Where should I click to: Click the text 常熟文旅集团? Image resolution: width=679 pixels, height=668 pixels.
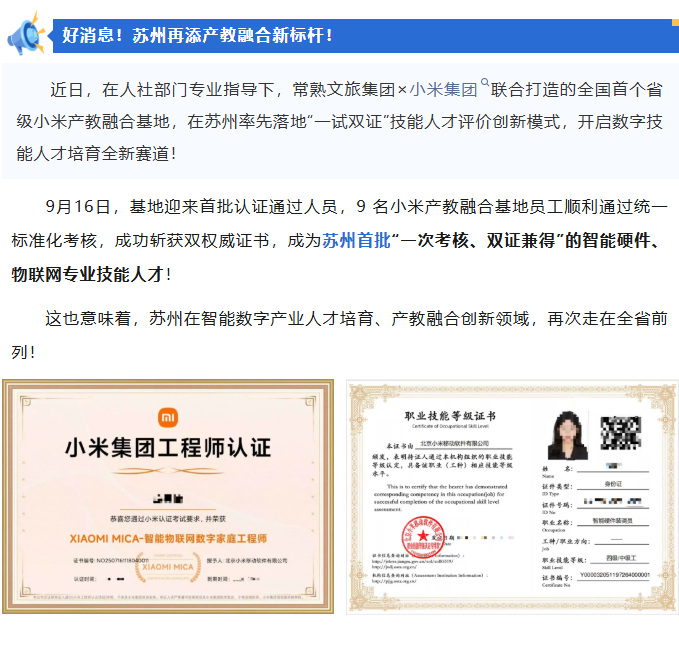(344, 90)
